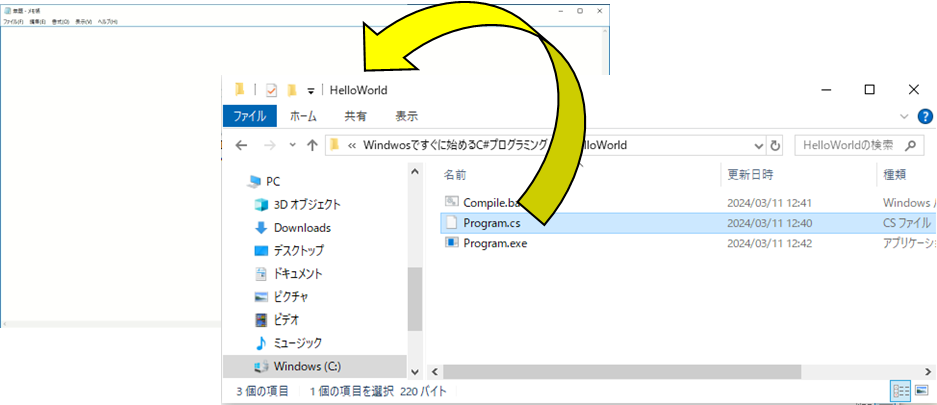Screen dimensions: 937x405
Task: Go back with the left arrow button
Action: [241, 145]
